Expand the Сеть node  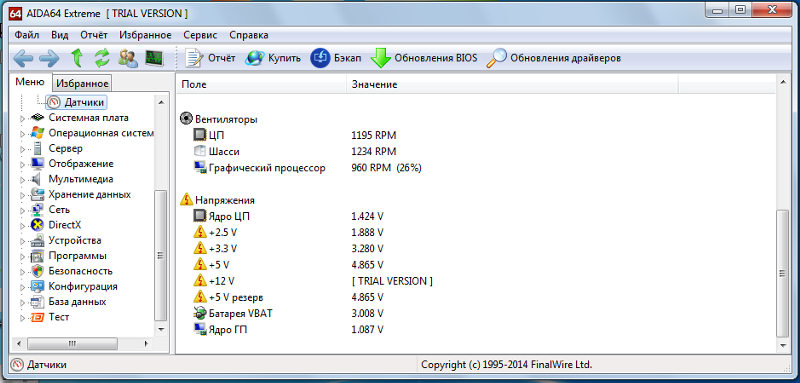click(x=22, y=210)
